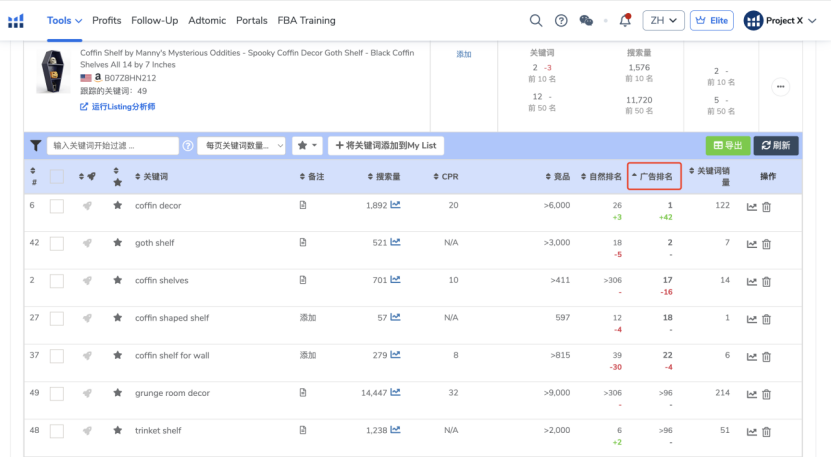
Task: Check the select-all checkbox in table header
Action: point(57,177)
